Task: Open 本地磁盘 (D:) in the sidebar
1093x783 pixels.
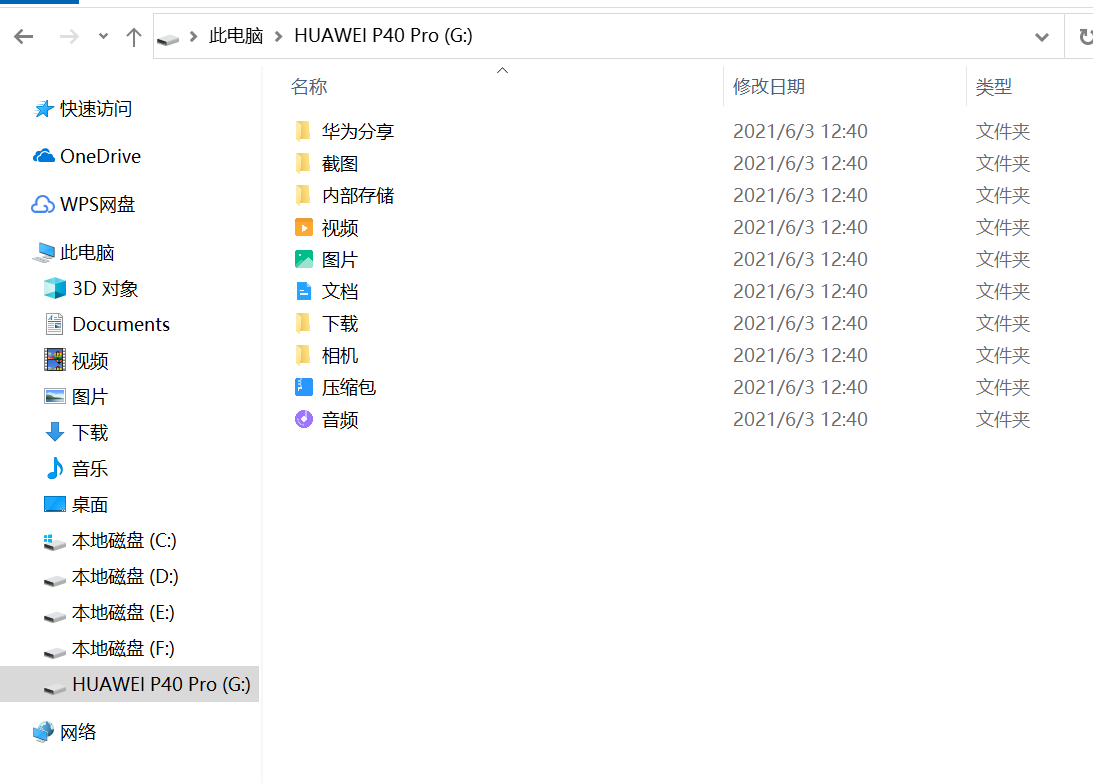Action: click(x=125, y=577)
